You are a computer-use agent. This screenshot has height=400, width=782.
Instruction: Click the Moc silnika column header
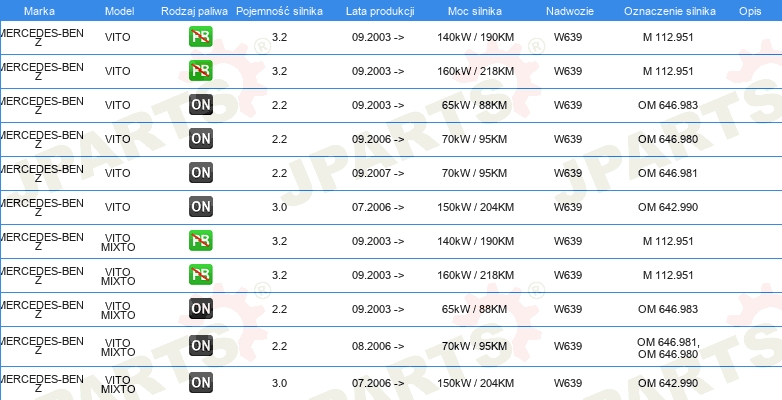[475, 11]
